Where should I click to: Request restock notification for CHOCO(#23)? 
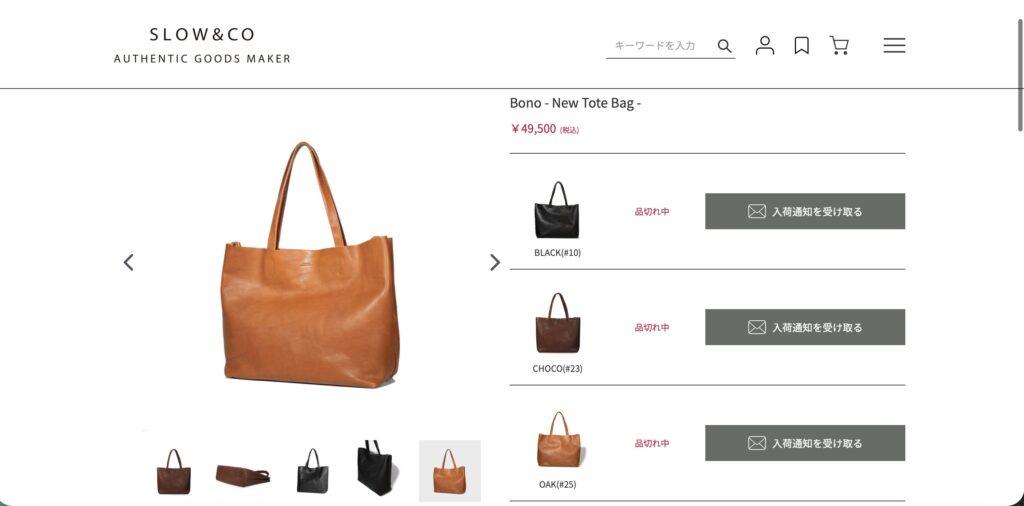[805, 327]
